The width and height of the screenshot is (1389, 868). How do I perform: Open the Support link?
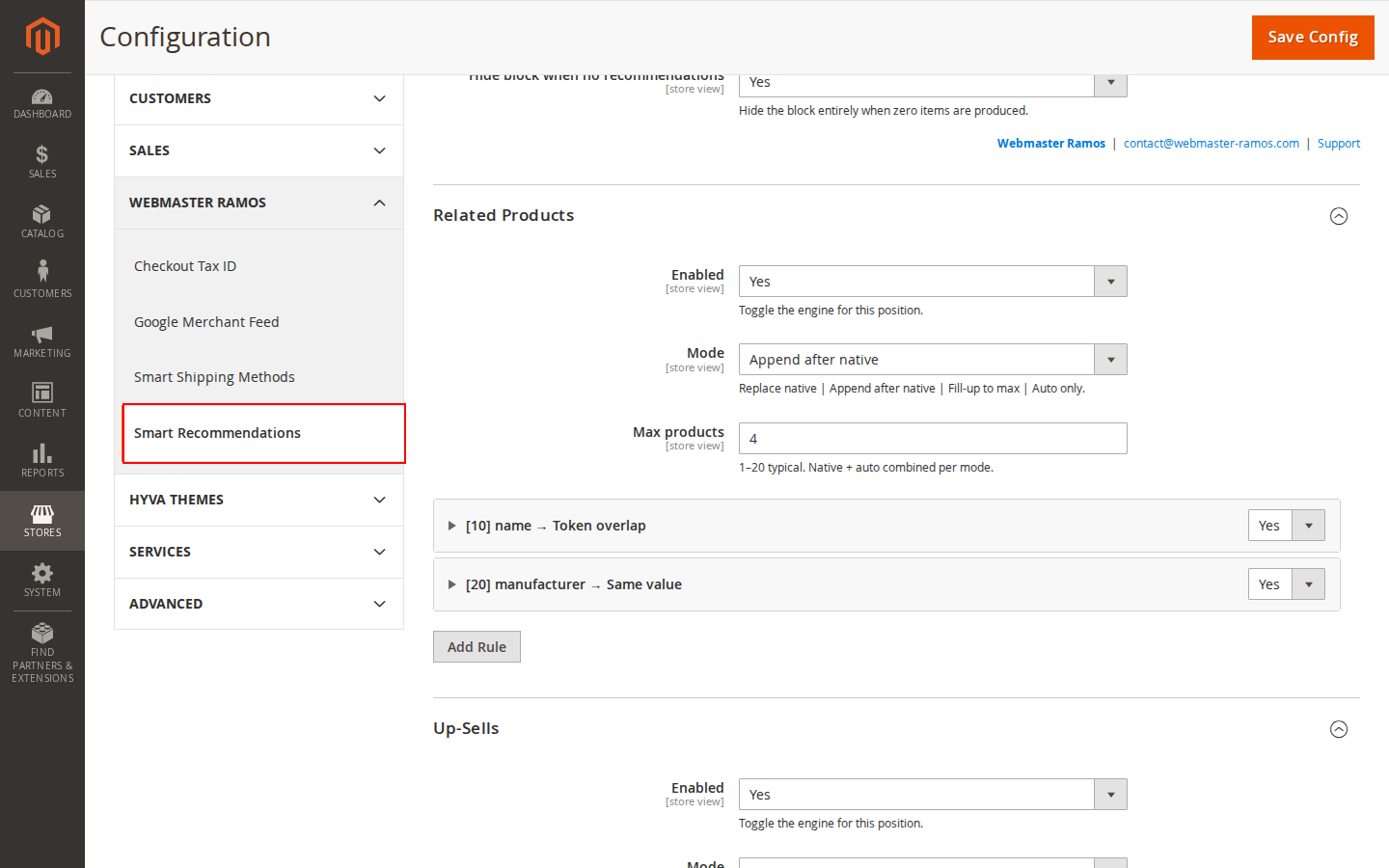click(x=1339, y=144)
